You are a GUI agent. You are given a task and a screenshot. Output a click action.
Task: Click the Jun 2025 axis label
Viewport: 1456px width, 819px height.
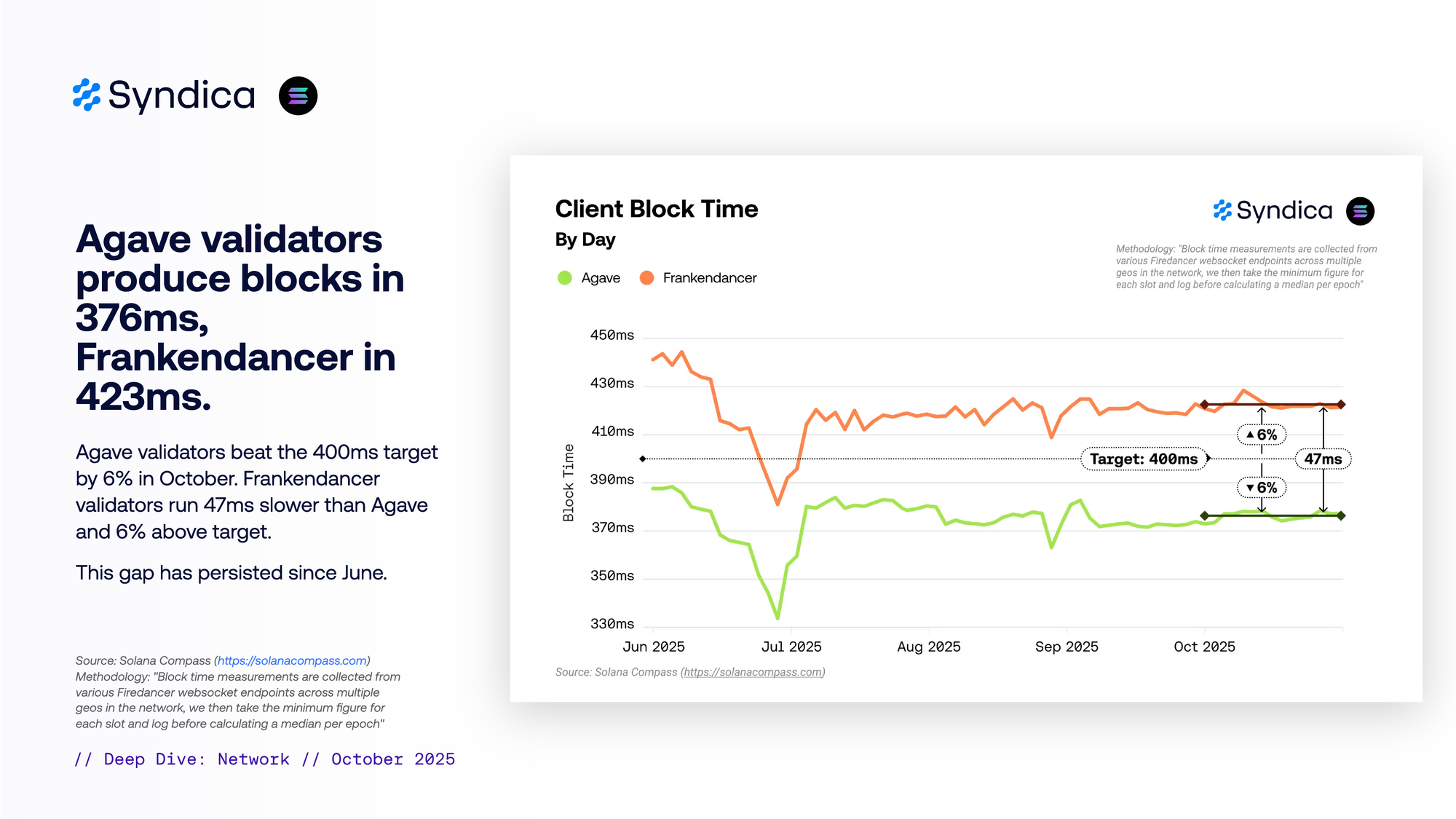pyautogui.click(x=654, y=647)
